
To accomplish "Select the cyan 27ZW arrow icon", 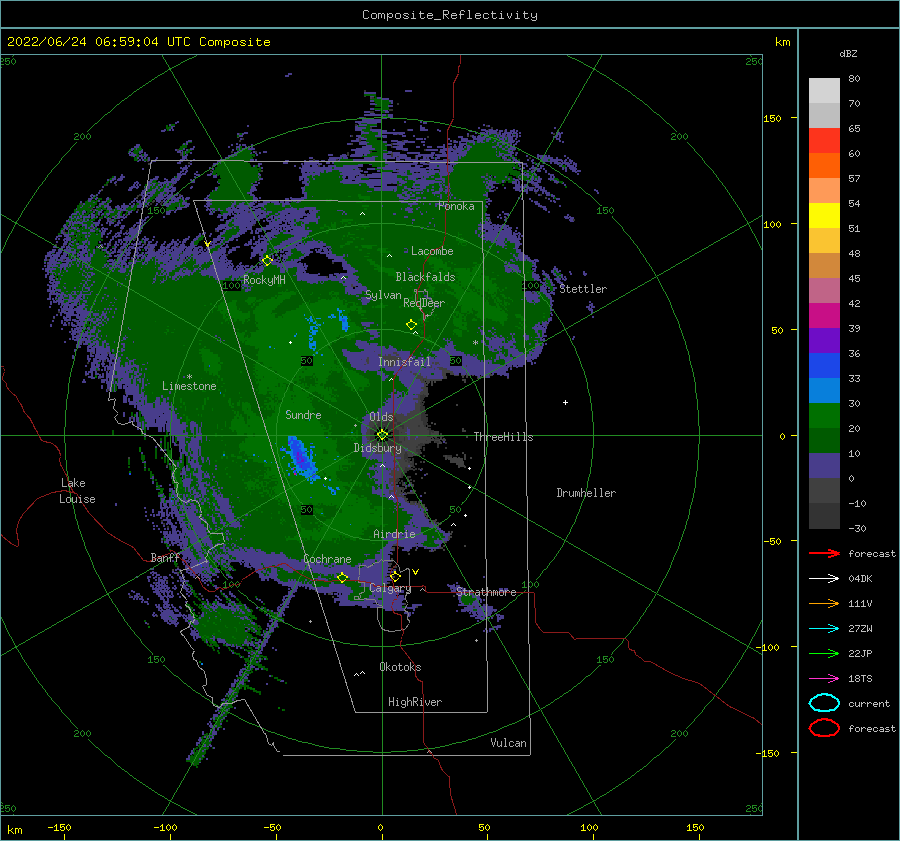I will click(x=824, y=629).
